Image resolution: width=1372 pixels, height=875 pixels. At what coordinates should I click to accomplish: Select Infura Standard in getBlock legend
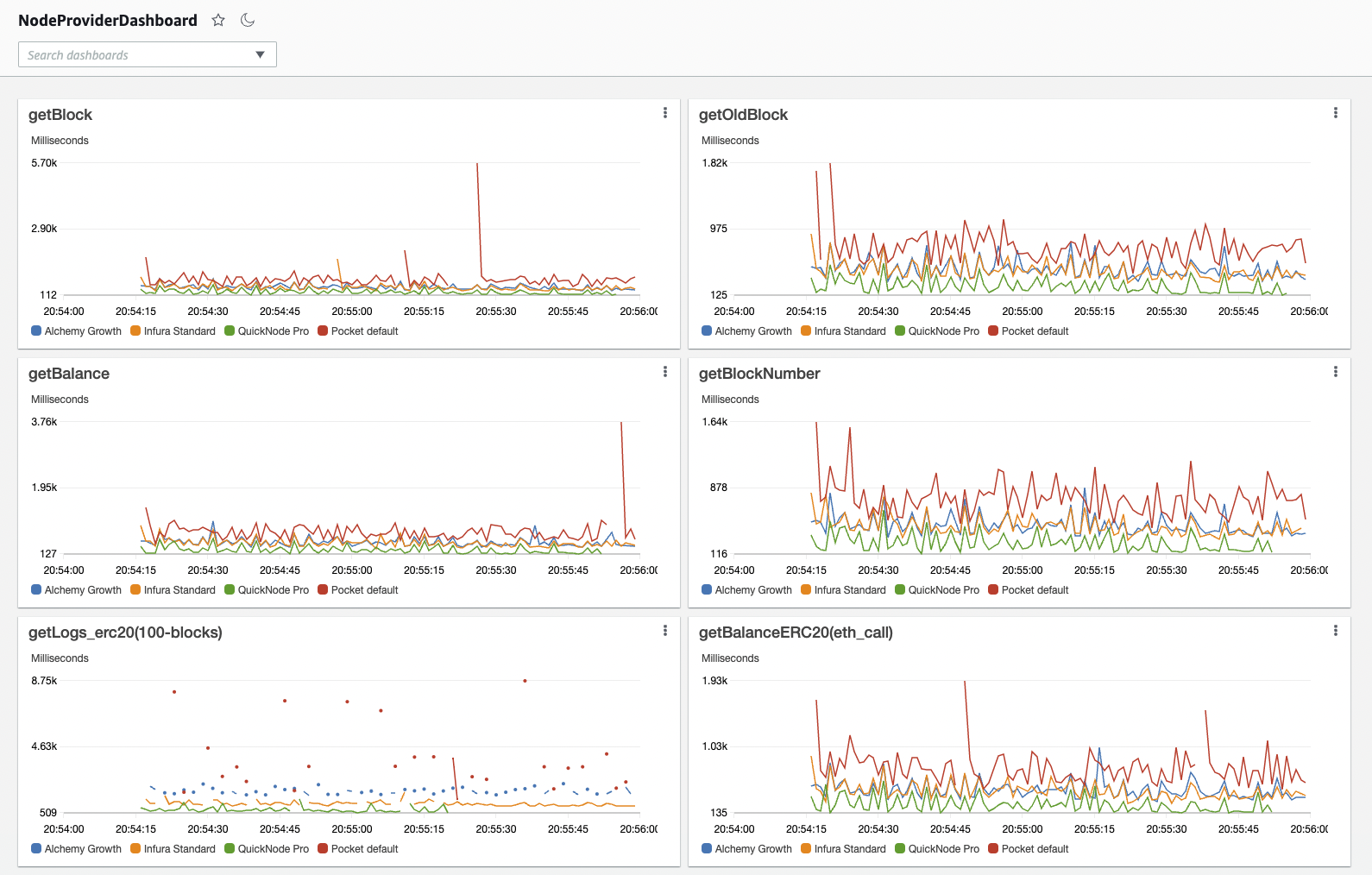coord(173,331)
